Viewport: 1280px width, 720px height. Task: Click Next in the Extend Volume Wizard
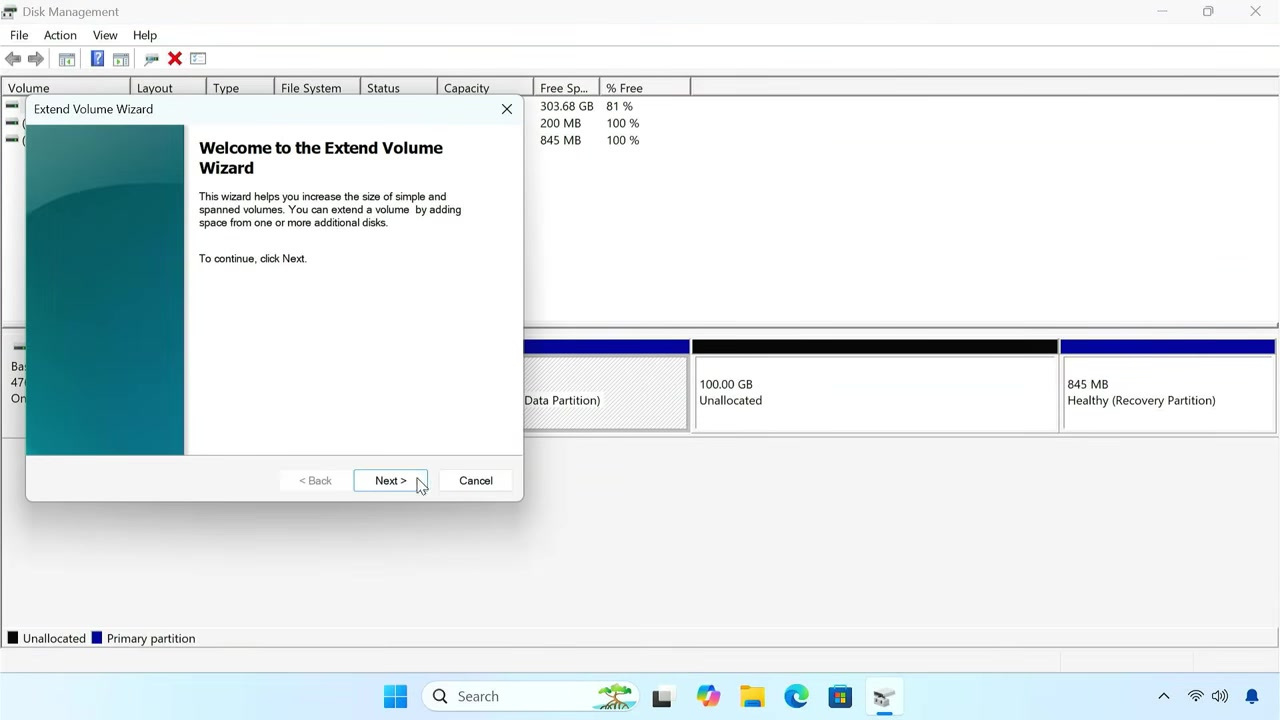click(x=391, y=481)
